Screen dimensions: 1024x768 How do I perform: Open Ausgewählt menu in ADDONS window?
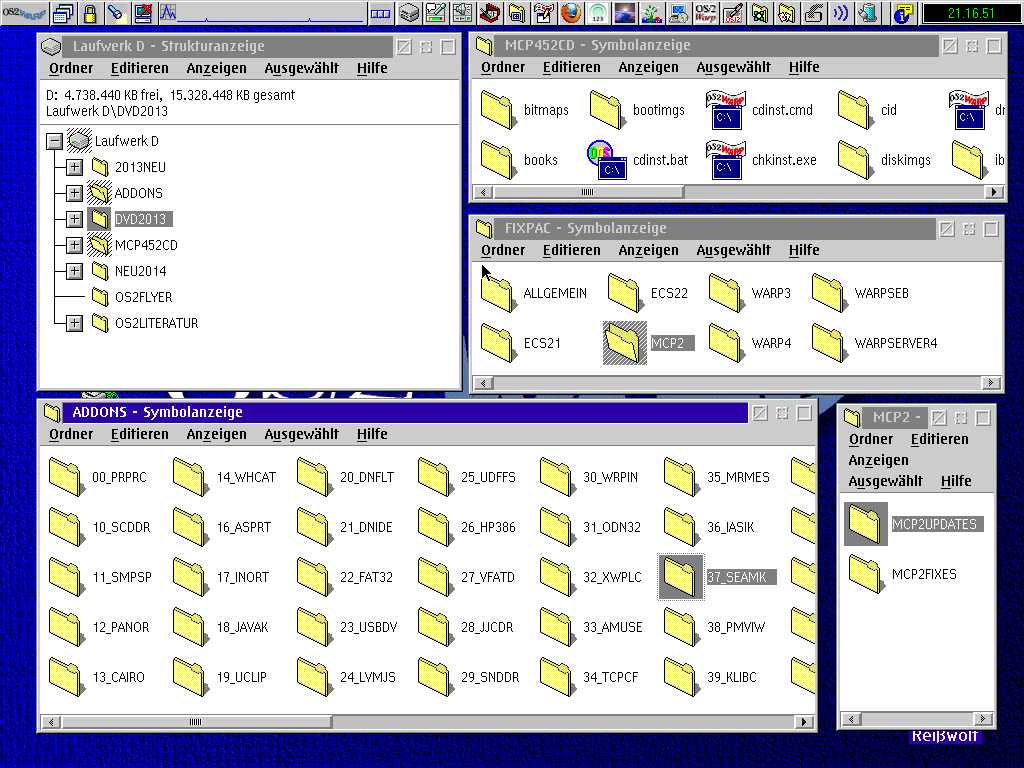pyautogui.click(x=302, y=434)
